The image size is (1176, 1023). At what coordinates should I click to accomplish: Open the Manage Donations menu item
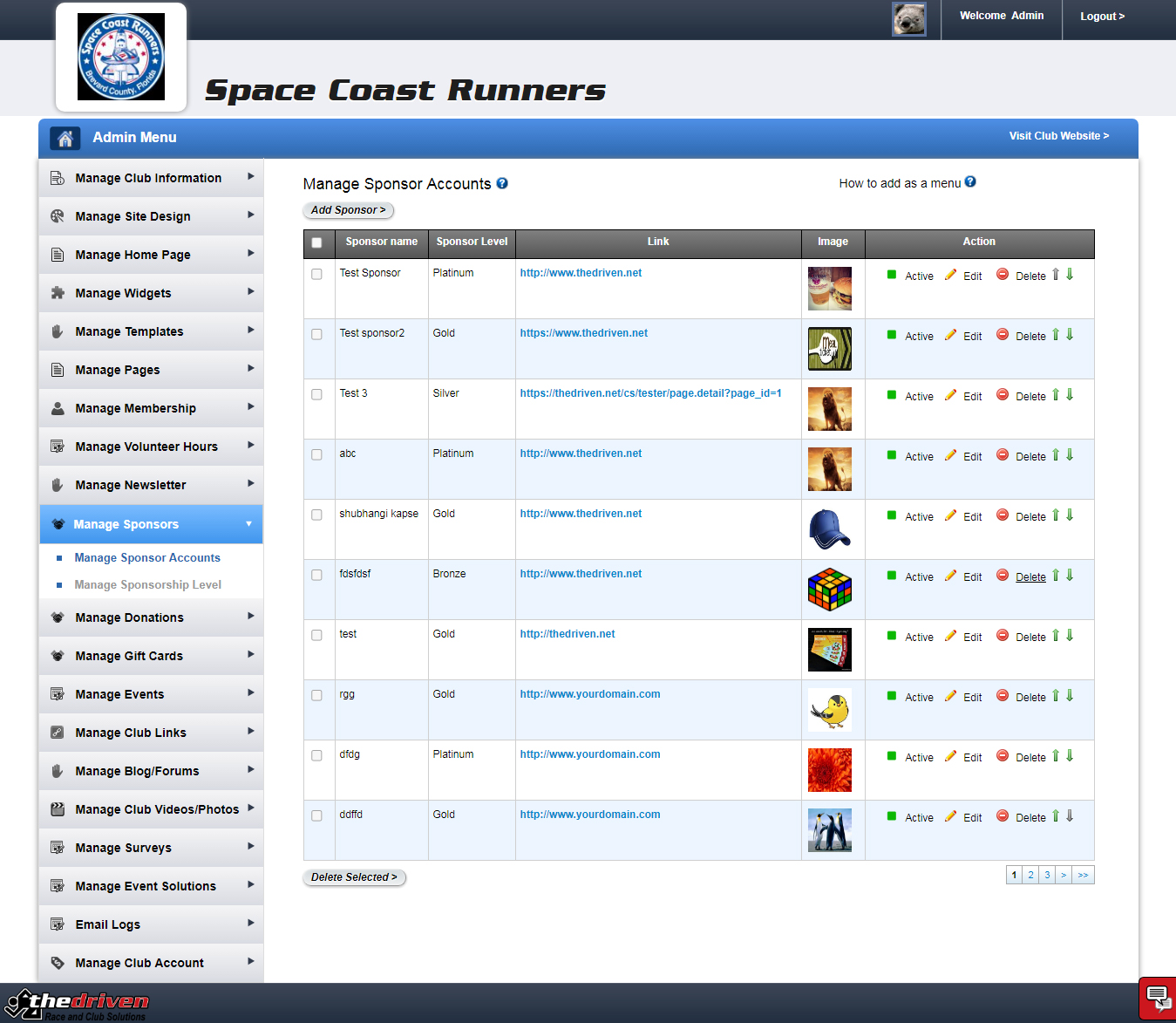[x=129, y=617]
